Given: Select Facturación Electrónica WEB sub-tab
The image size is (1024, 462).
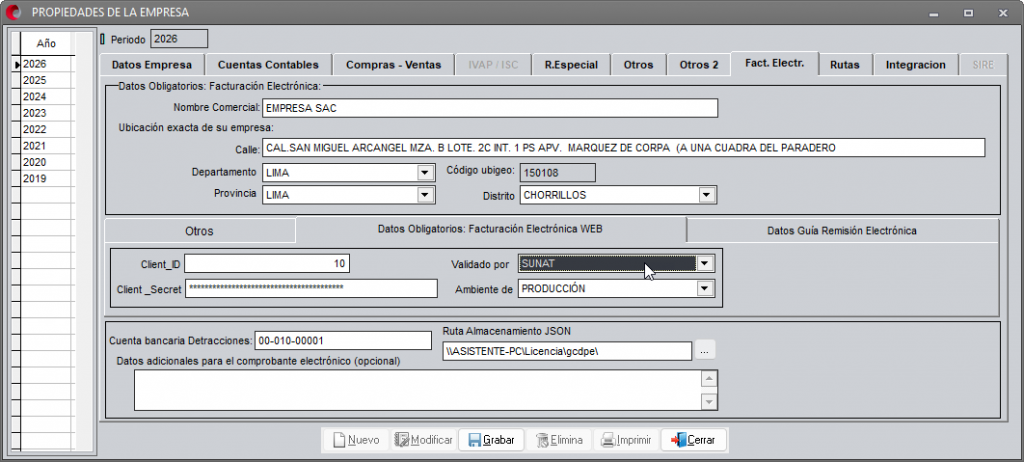Looking at the screenshot, I should point(490,229).
